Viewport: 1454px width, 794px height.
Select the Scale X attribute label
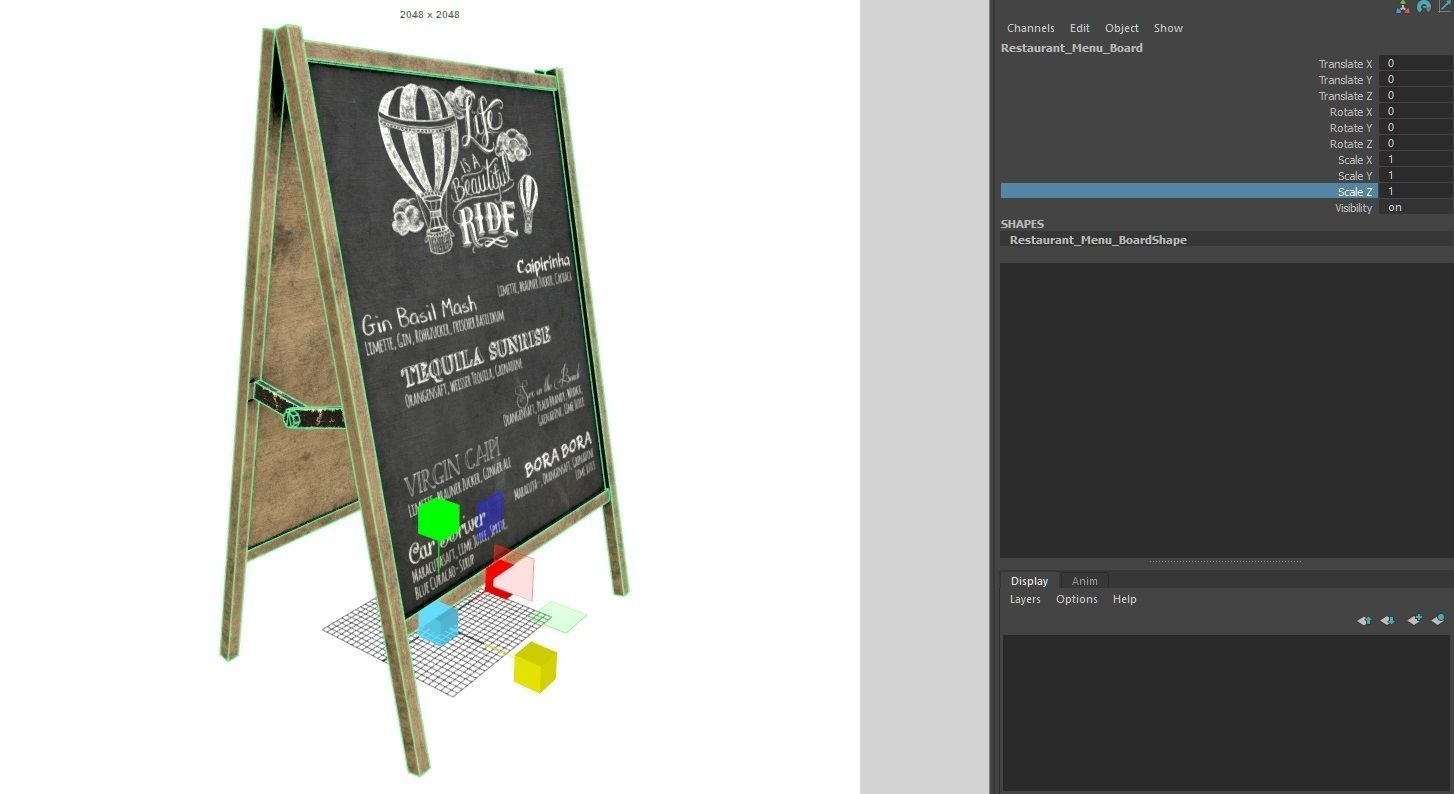click(x=1355, y=160)
